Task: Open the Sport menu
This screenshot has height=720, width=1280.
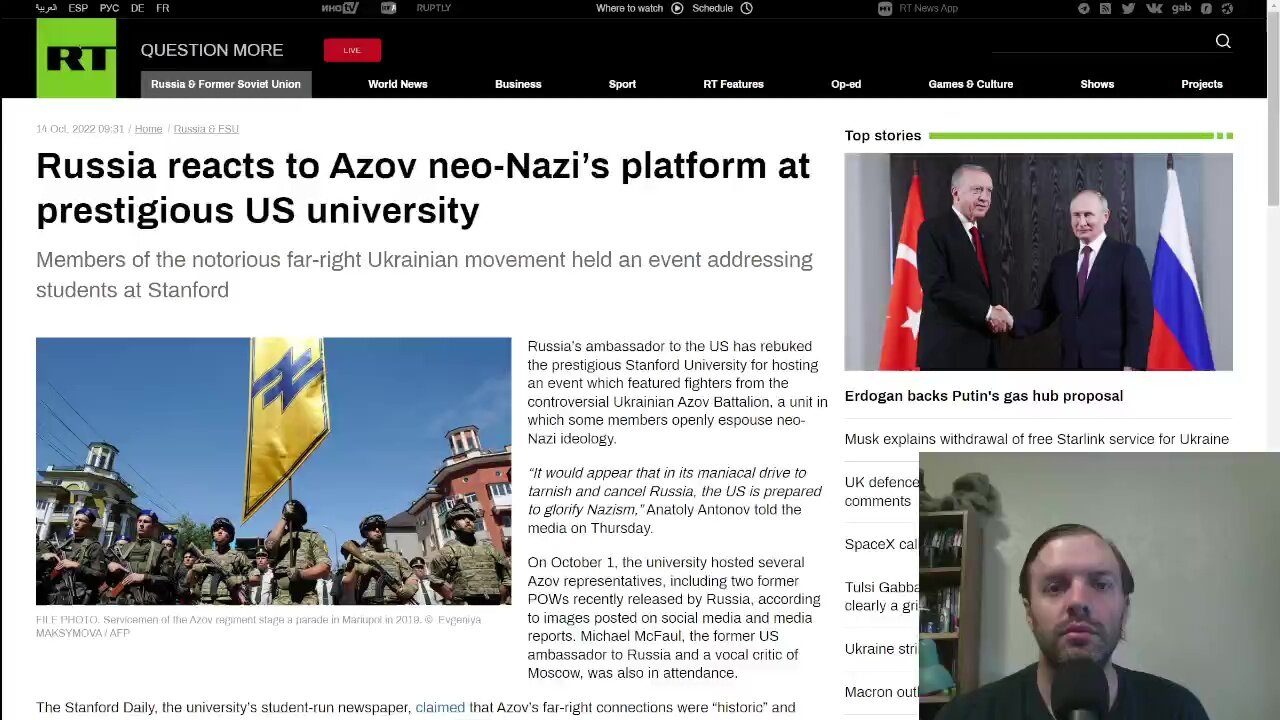Action: 622,84
